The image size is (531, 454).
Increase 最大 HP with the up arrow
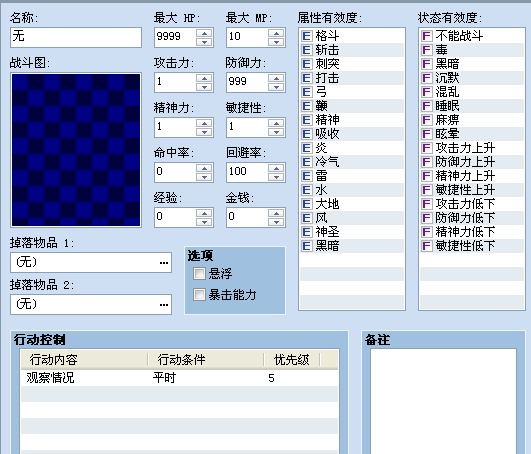point(204,33)
